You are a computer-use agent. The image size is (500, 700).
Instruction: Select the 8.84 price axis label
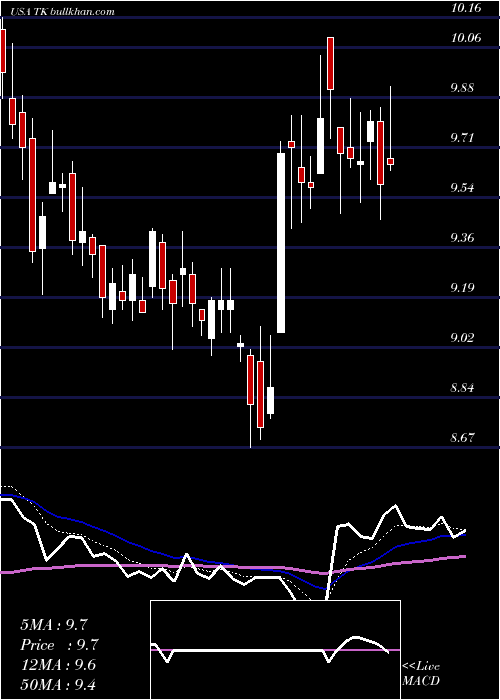click(462, 388)
